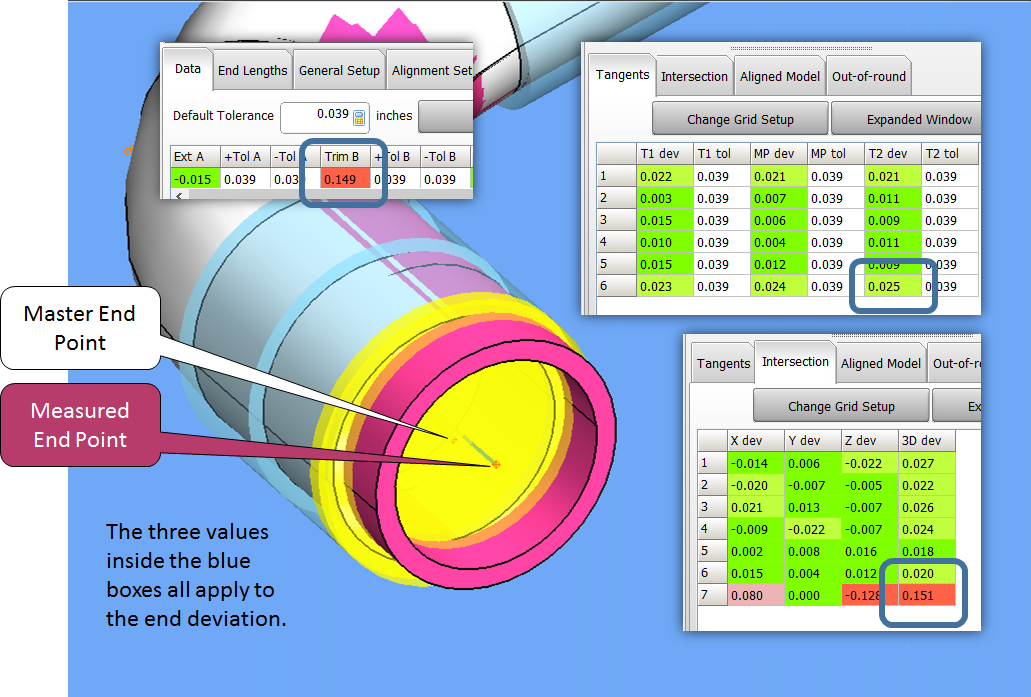The height and width of the screenshot is (697, 1031).
Task: Open the calculator icon beside Default Tolerance
Action: point(360,117)
